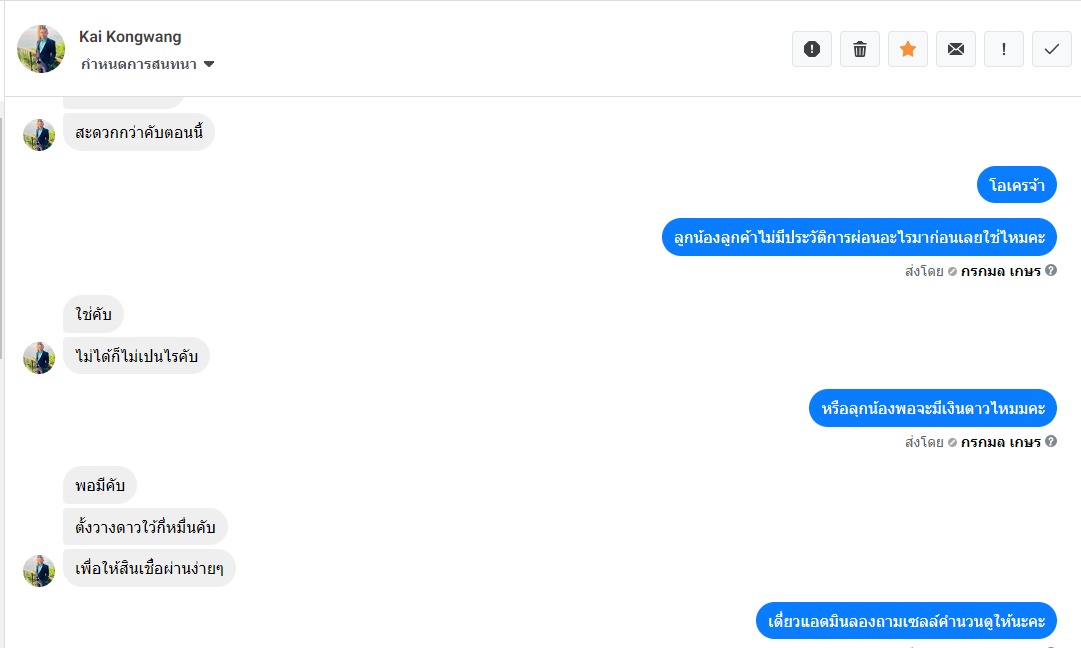Select the ตั้งวางดาวไว้กี่หมื่นคับ message bubble
This screenshot has height=648, width=1081.
tap(145, 527)
